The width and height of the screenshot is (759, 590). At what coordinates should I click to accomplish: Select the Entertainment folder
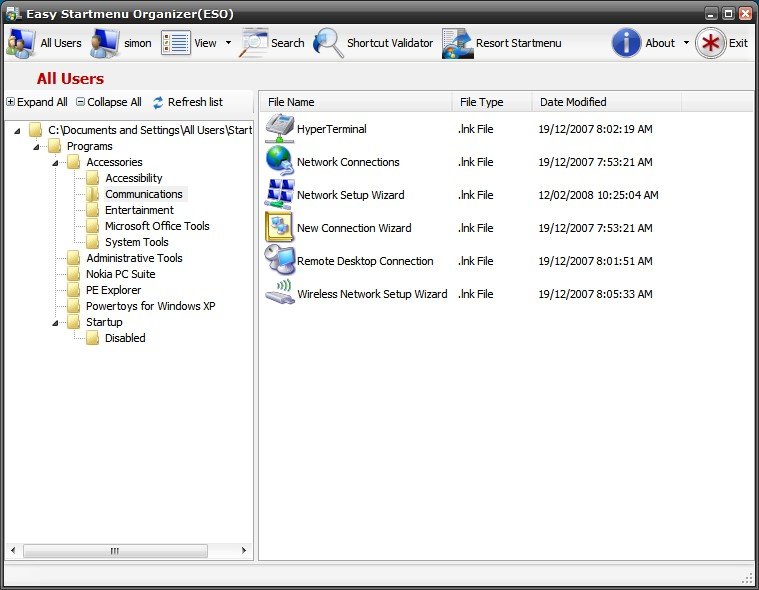[x=139, y=210]
